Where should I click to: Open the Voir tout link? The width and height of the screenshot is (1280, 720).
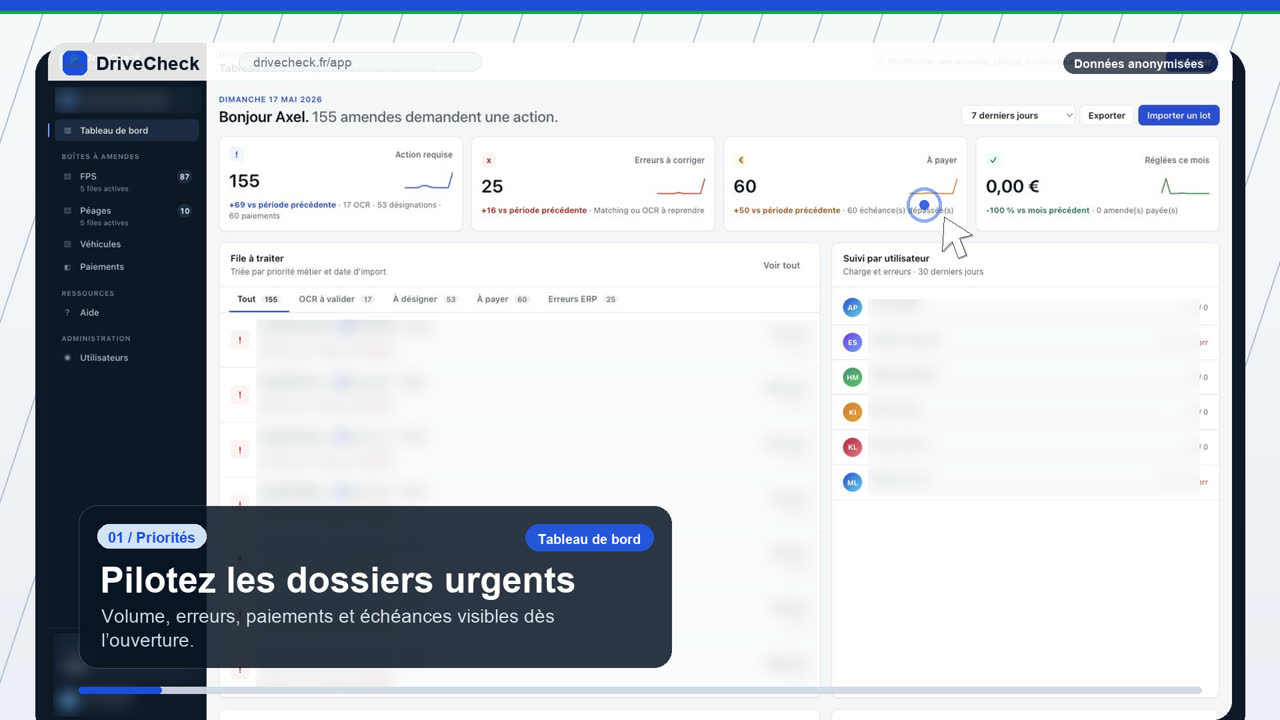[782, 266]
